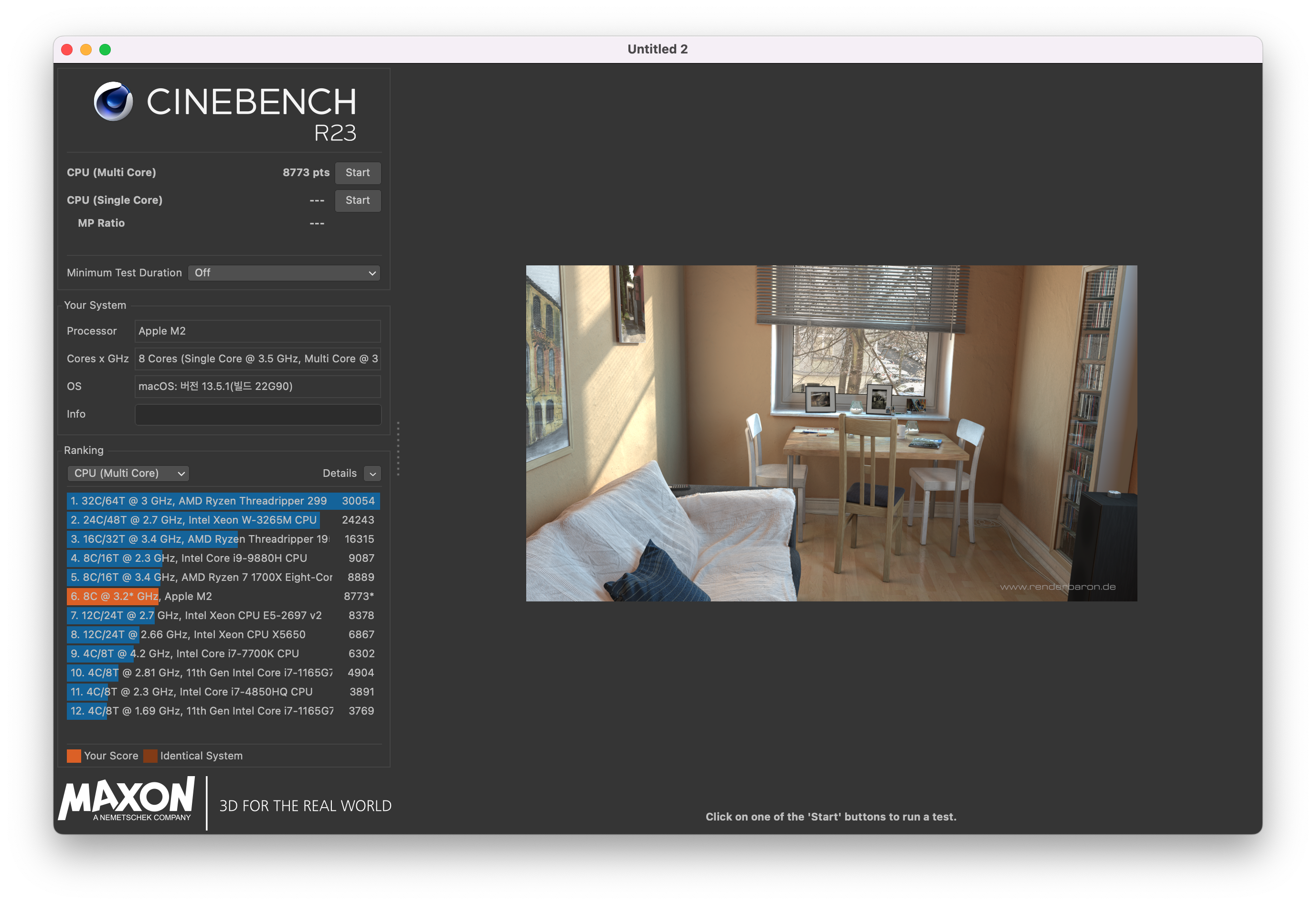
Task: Click the MAXON company logo
Action: [x=127, y=799]
